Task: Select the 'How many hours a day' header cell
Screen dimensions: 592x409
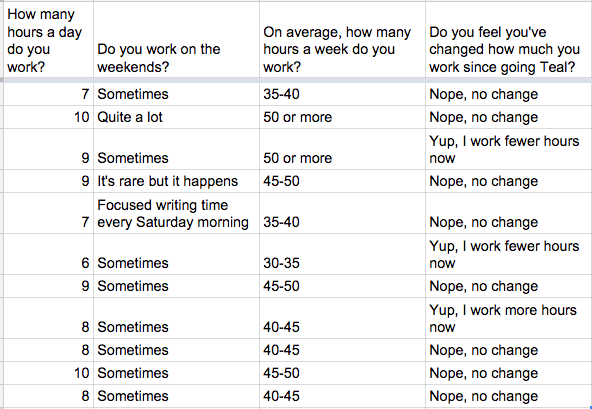Action: tap(48, 40)
